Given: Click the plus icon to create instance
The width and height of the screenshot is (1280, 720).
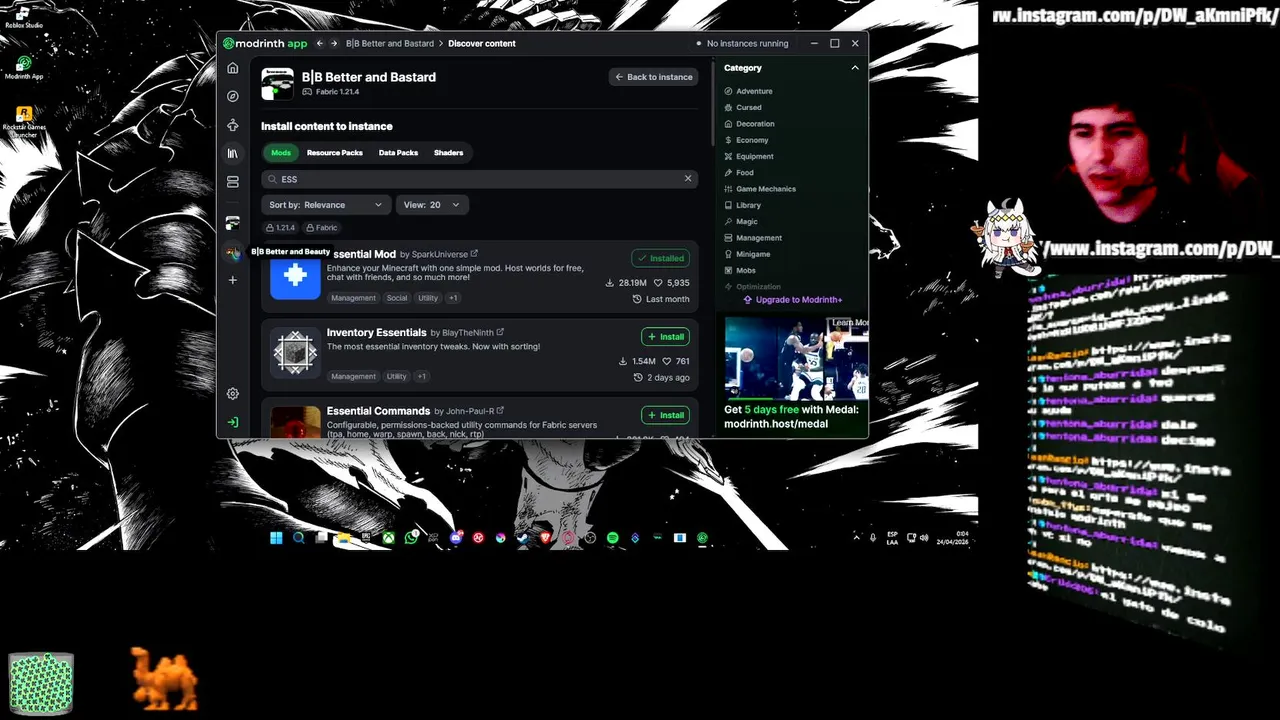Looking at the screenshot, I should [x=233, y=280].
